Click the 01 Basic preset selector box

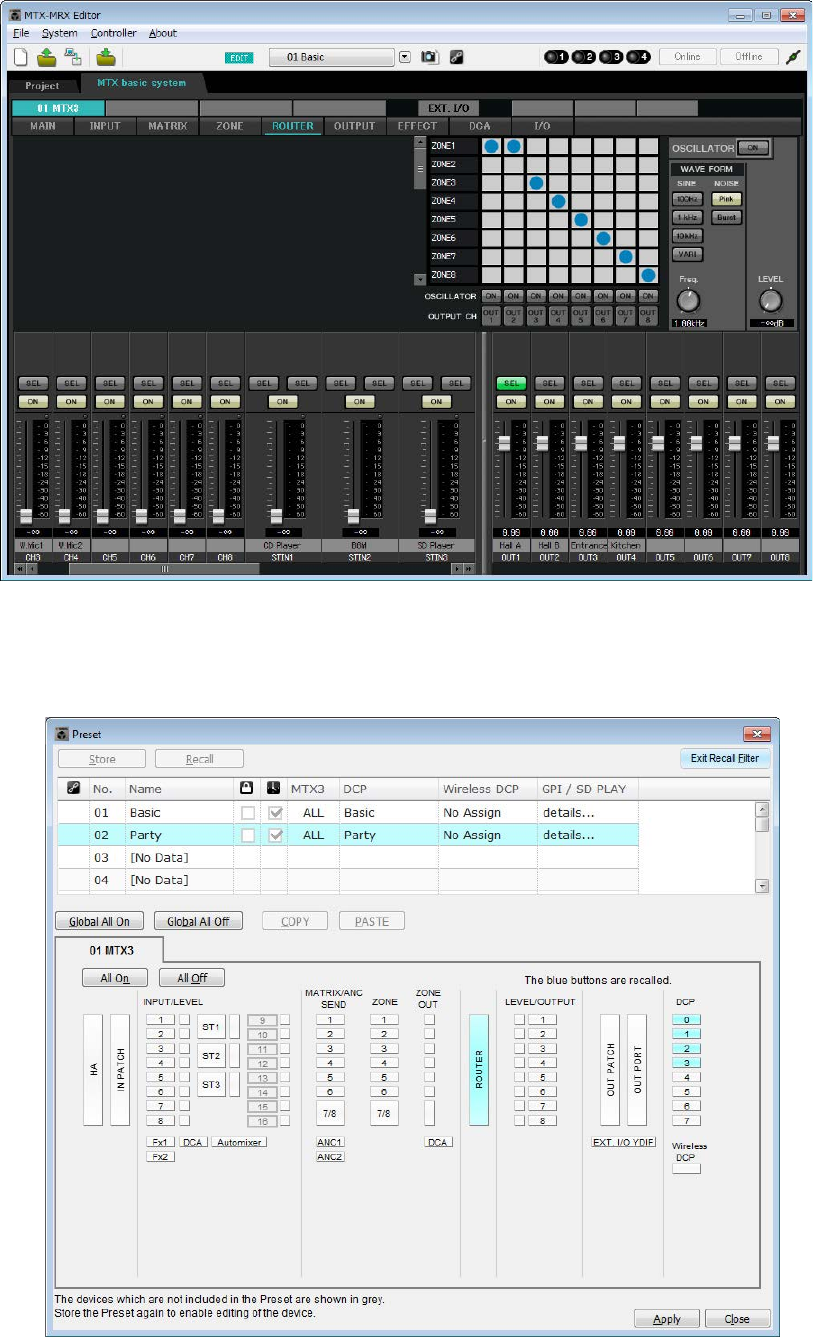(x=331, y=57)
